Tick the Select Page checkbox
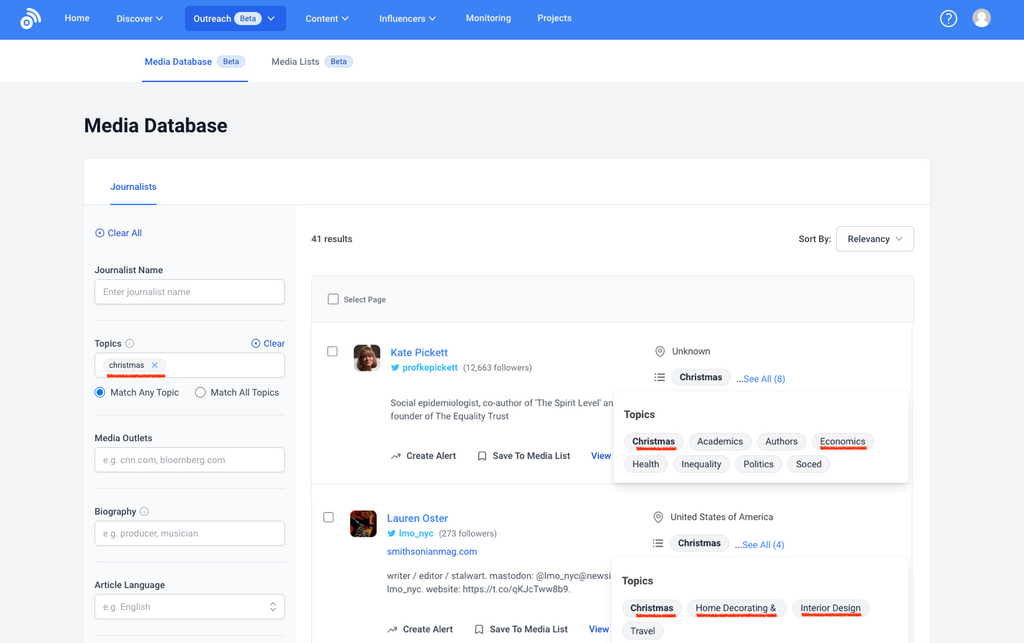This screenshot has width=1024, height=643. click(333, 299)
